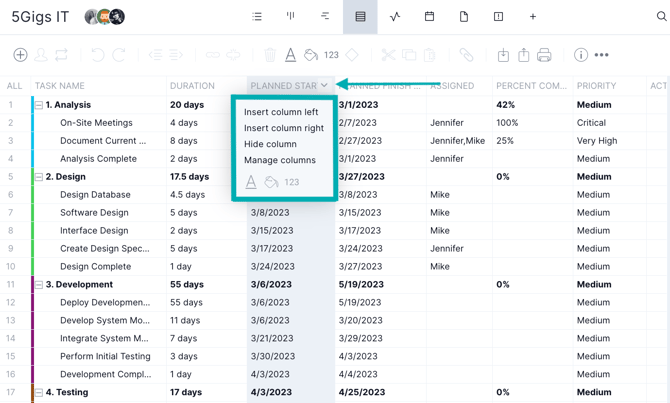Open search magnifier icon

(x=661, y=16)
